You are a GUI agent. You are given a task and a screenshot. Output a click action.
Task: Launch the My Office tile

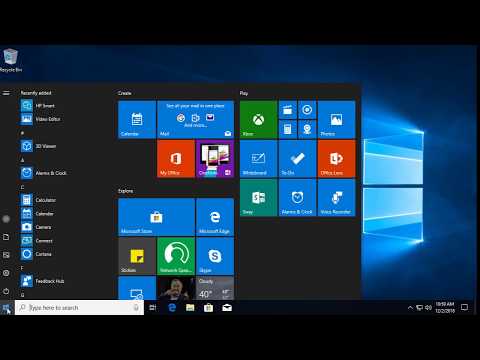(x=176, y=158)
